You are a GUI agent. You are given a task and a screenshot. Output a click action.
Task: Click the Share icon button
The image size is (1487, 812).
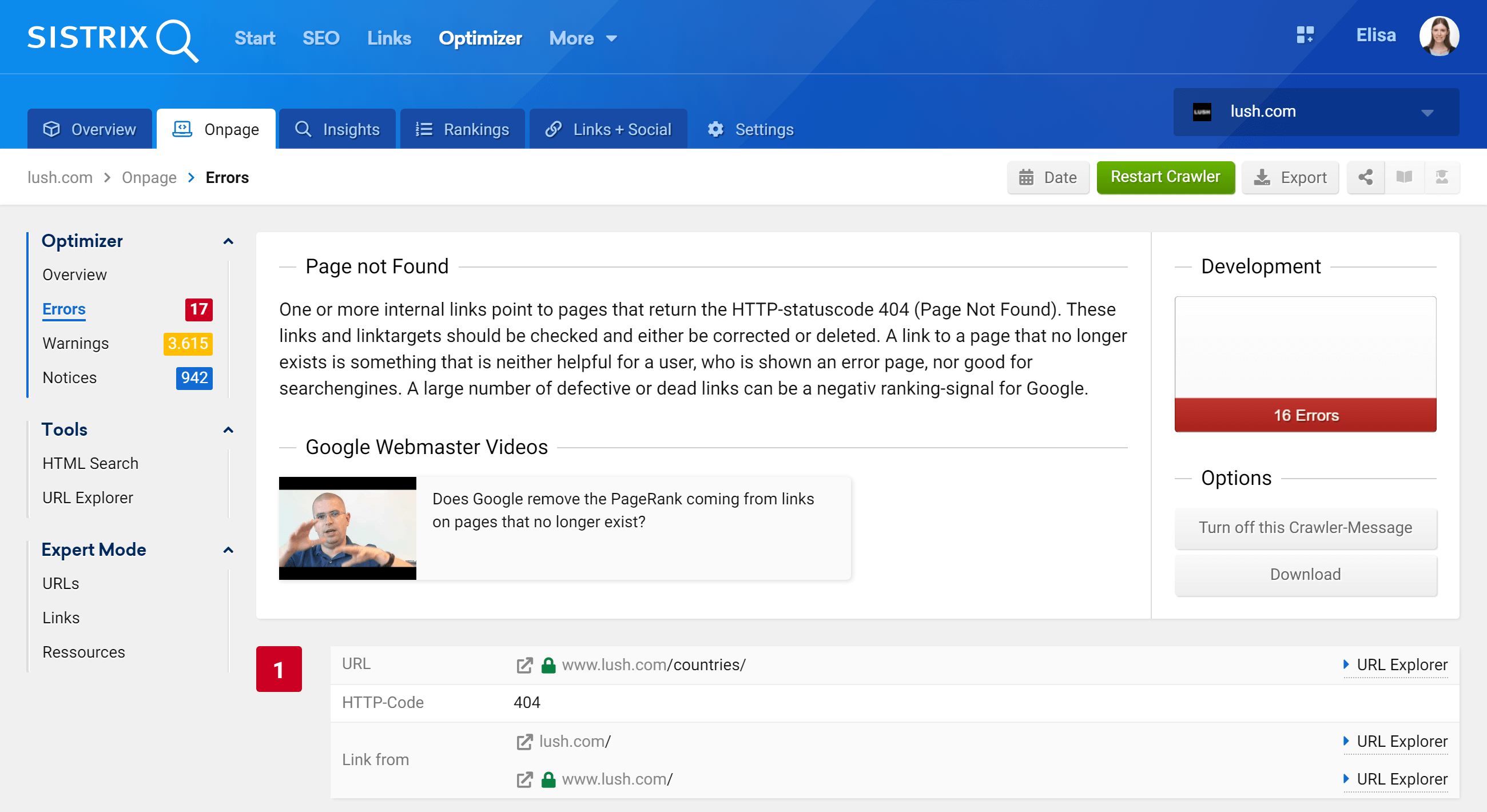[1365, 177]
